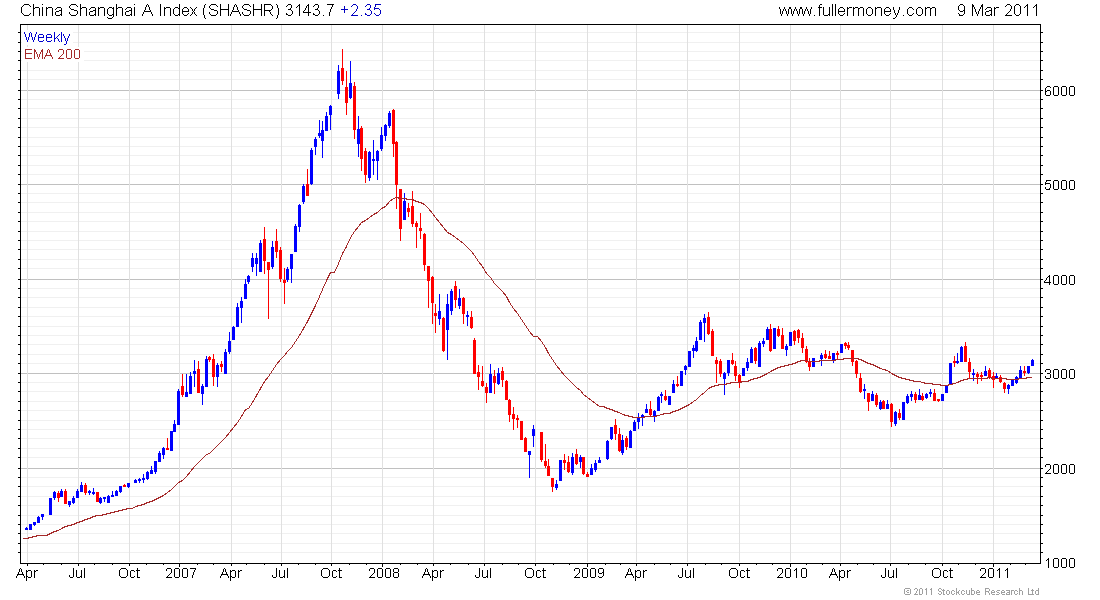Select the ticker symbol (SHASHR)
This screenshot has height=600, width=1100.
(x=241, y=11)
